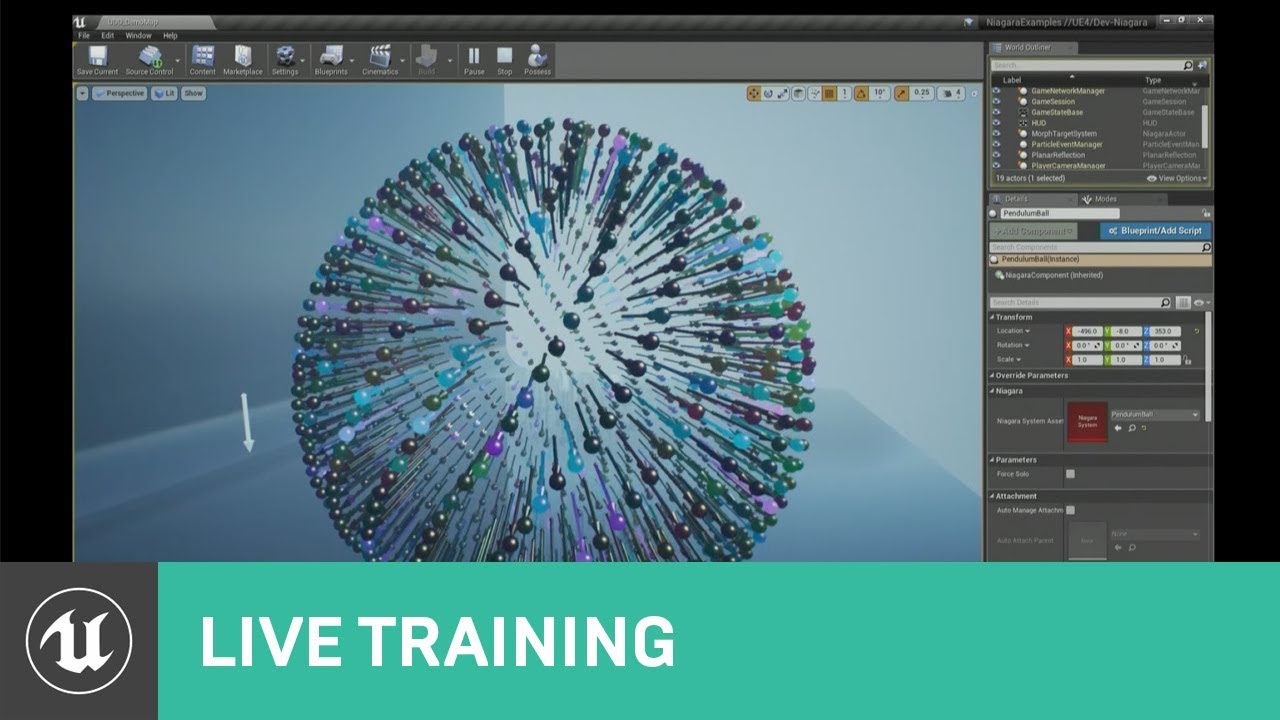The height and width of the screenshot is (720, 1280).
Task: Open the PendulumBall asset dropdown
Action: [1154, 414]
